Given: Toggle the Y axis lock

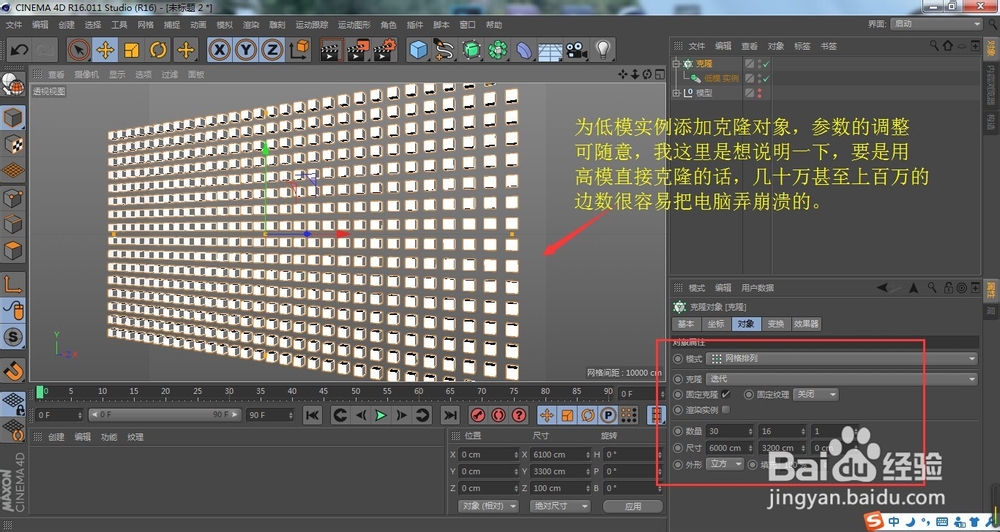Looking at the screenshot, I should 246,50.
